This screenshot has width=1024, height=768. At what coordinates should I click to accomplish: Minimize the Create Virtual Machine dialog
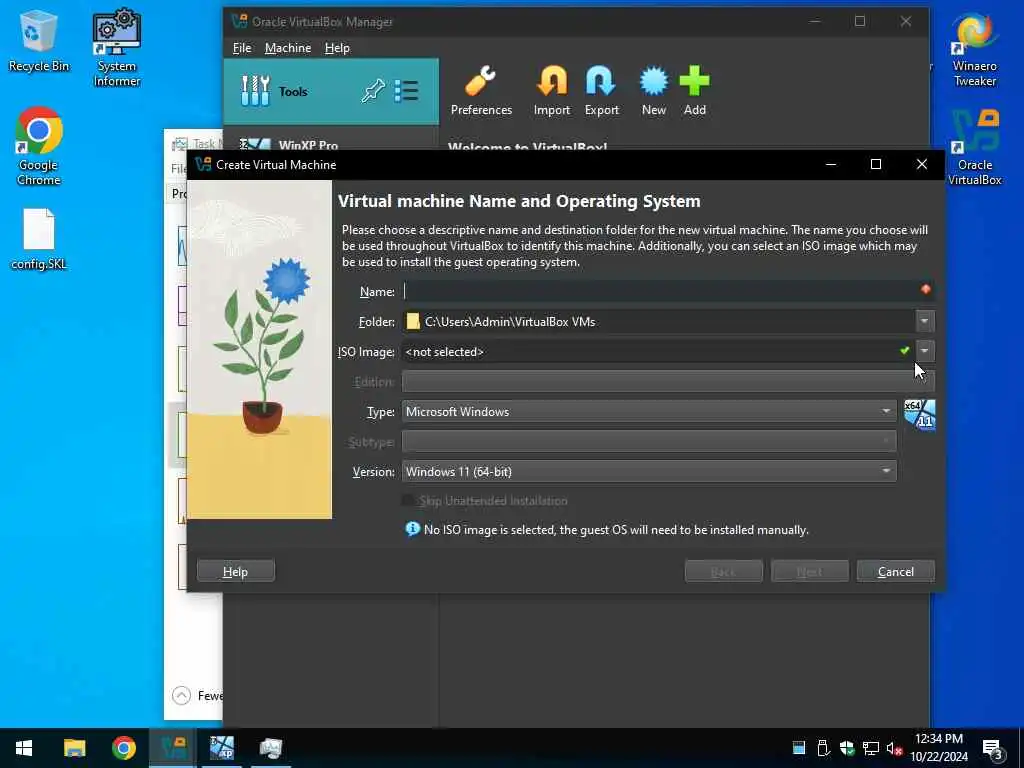pos(831,165)
